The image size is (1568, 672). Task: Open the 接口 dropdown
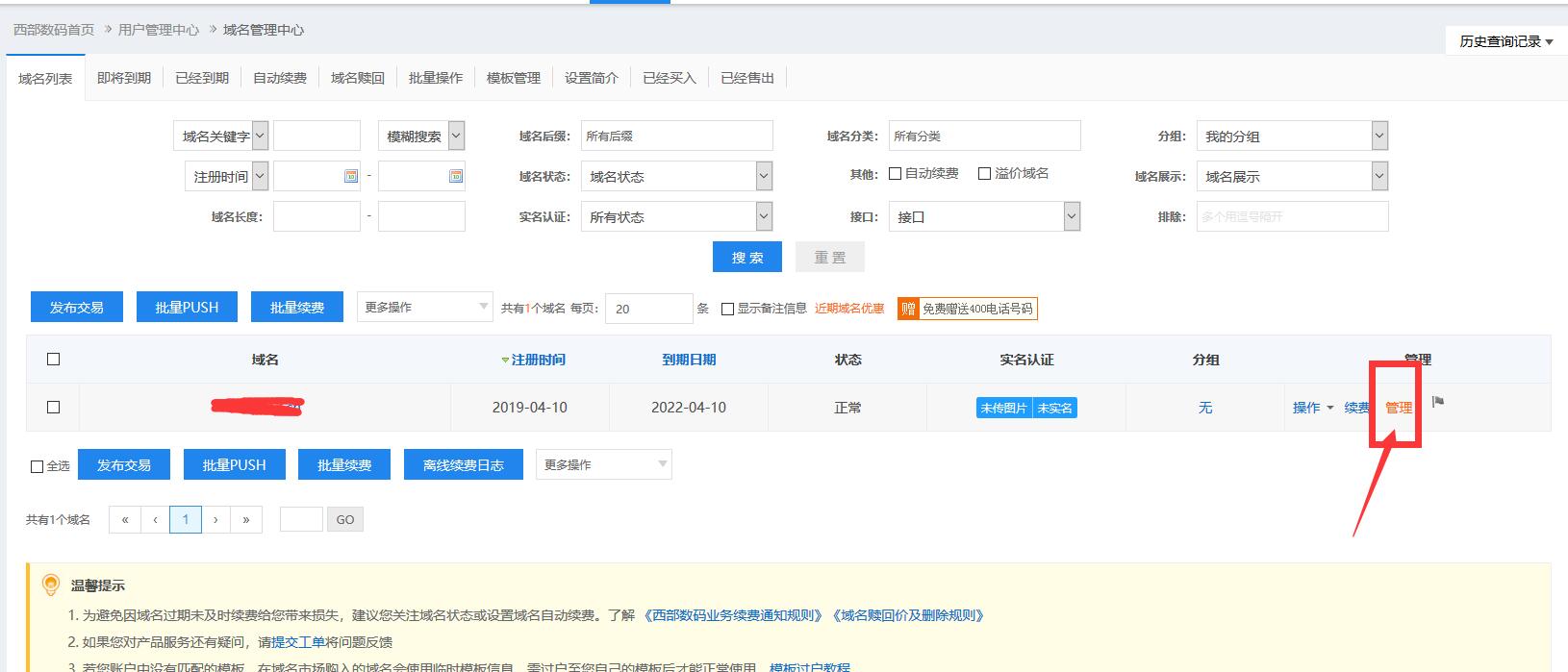click(x=984, y=216)
